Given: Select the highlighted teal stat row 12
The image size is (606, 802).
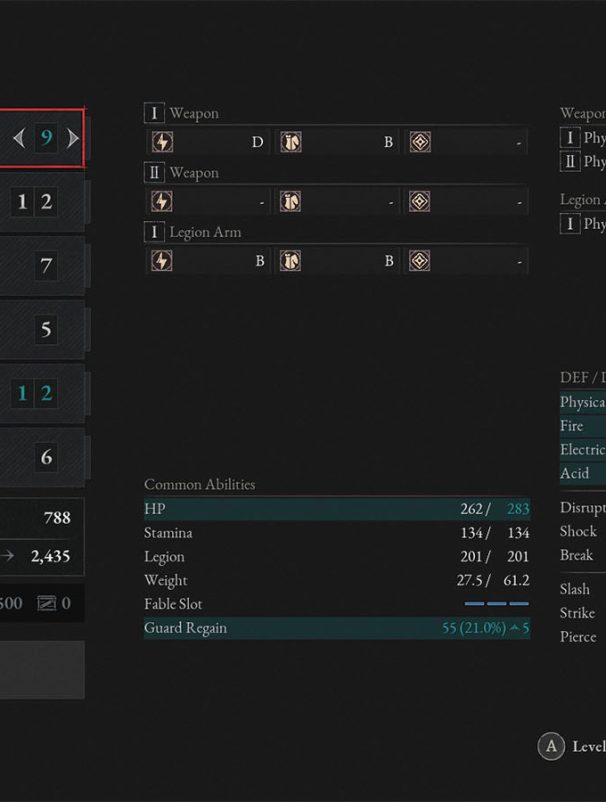Looking at the screenshot, I should click(x=42, y=393).
